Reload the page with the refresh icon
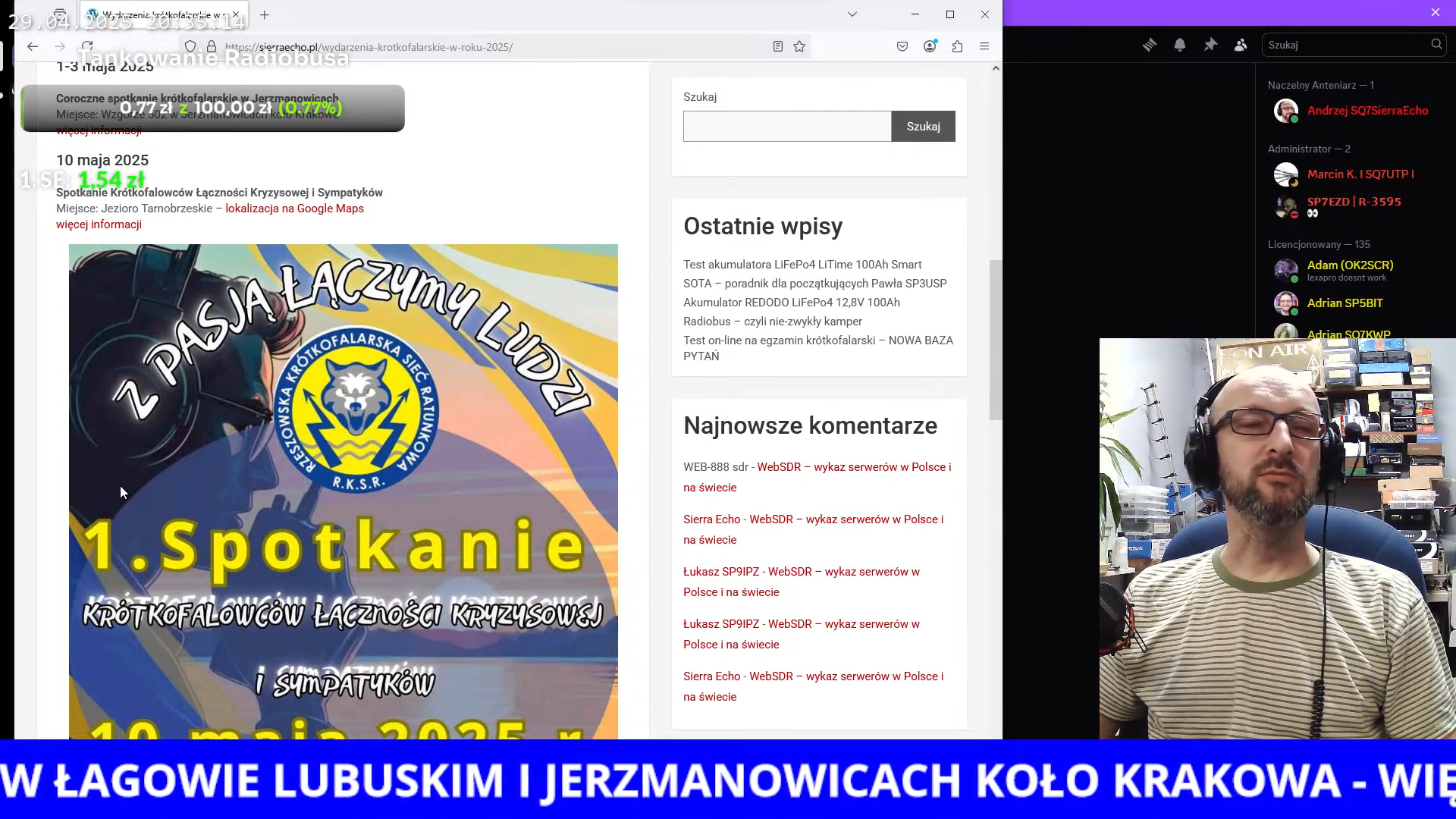Viewport: 1456px width, 819px height. pyautogui.click(x=88, y=46)
